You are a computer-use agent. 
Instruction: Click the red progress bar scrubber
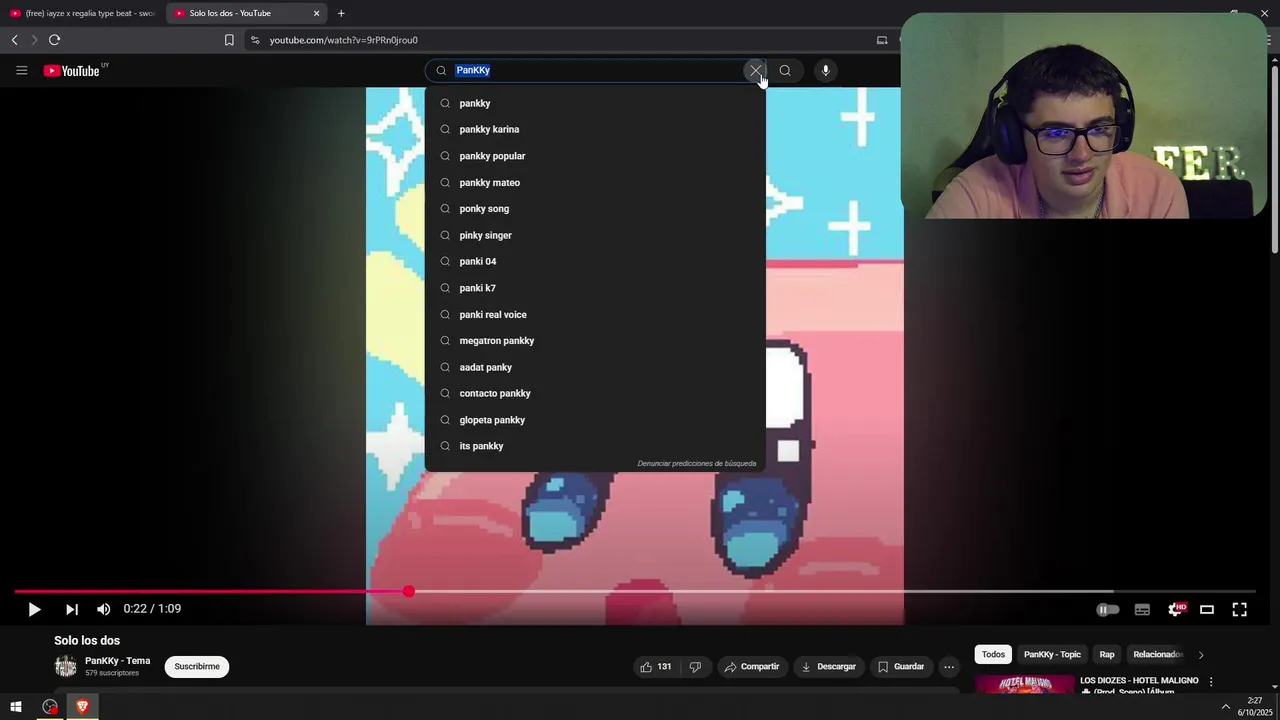(409, 592)
